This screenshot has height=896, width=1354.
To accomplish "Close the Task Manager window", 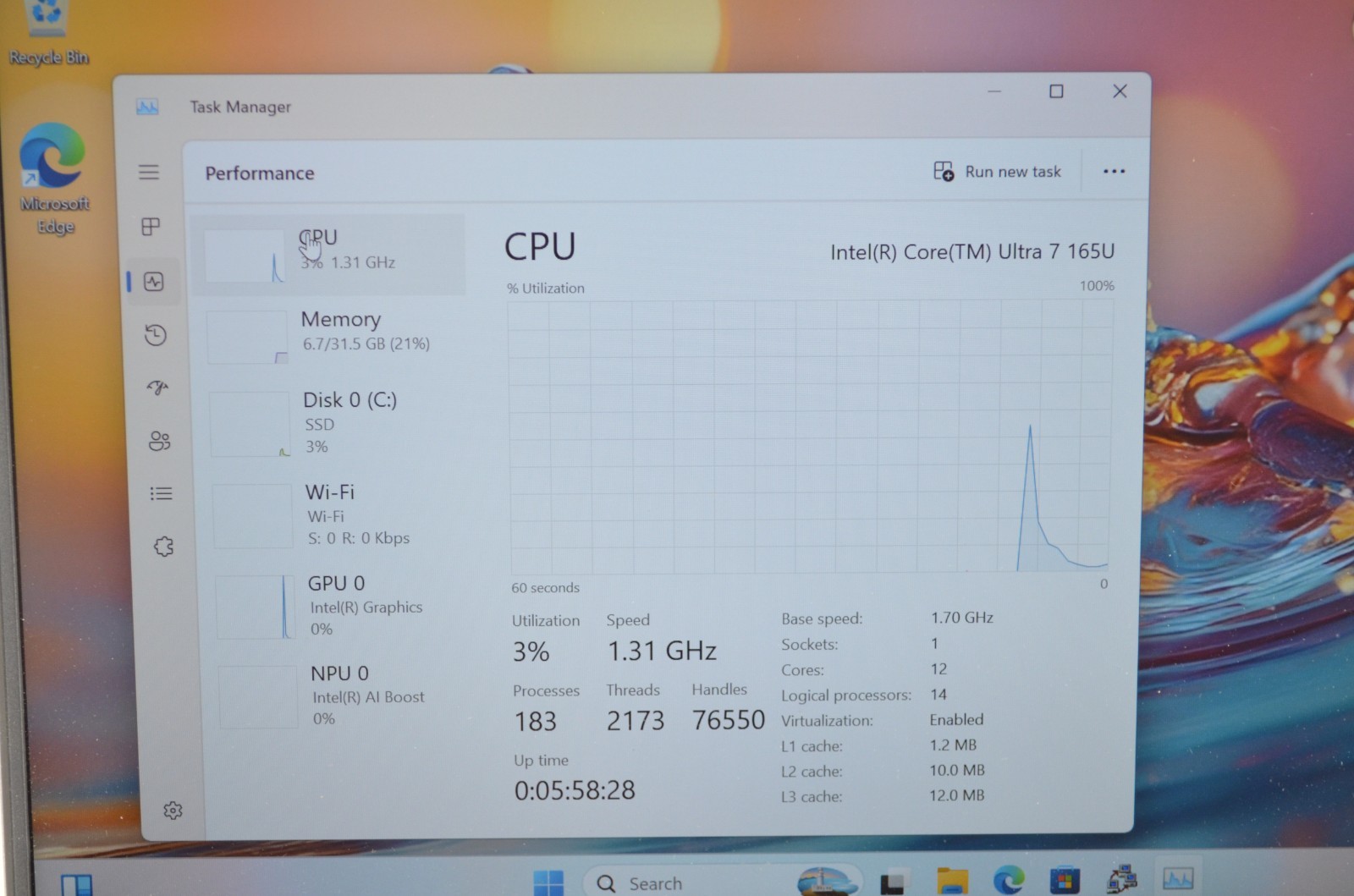I will coord(1120,91).
